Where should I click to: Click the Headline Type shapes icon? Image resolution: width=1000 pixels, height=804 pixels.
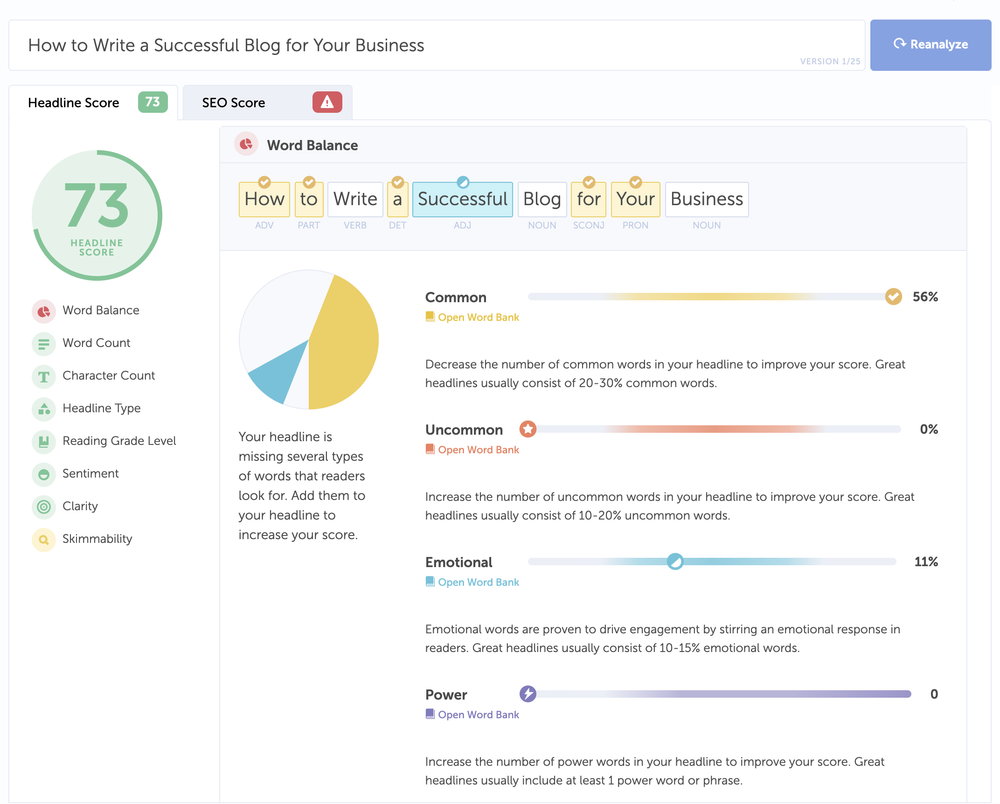(x=43, y=409)
